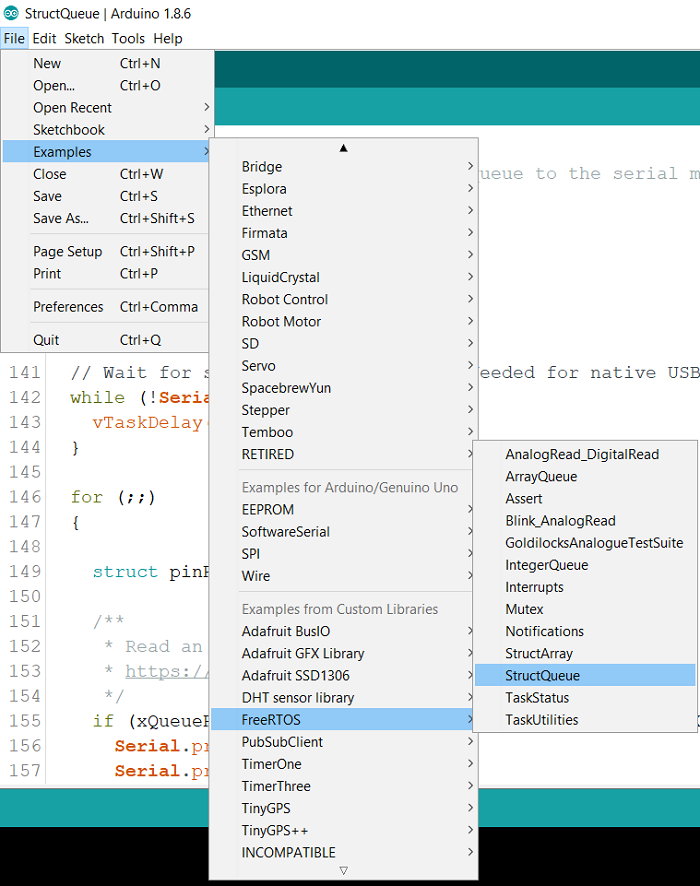The height and width of the screenshot is (886, 700).
Task: Expand the Adafruit SSD1306 examples submenu
Action: pyautogui.click(x=295, y=676)
